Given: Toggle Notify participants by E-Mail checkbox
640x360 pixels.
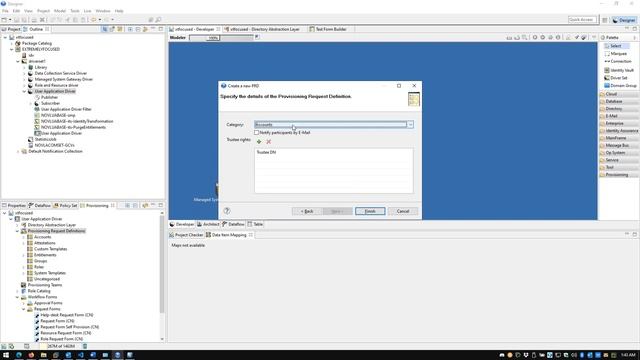Looking at the screenshot, I should (256, 133).
